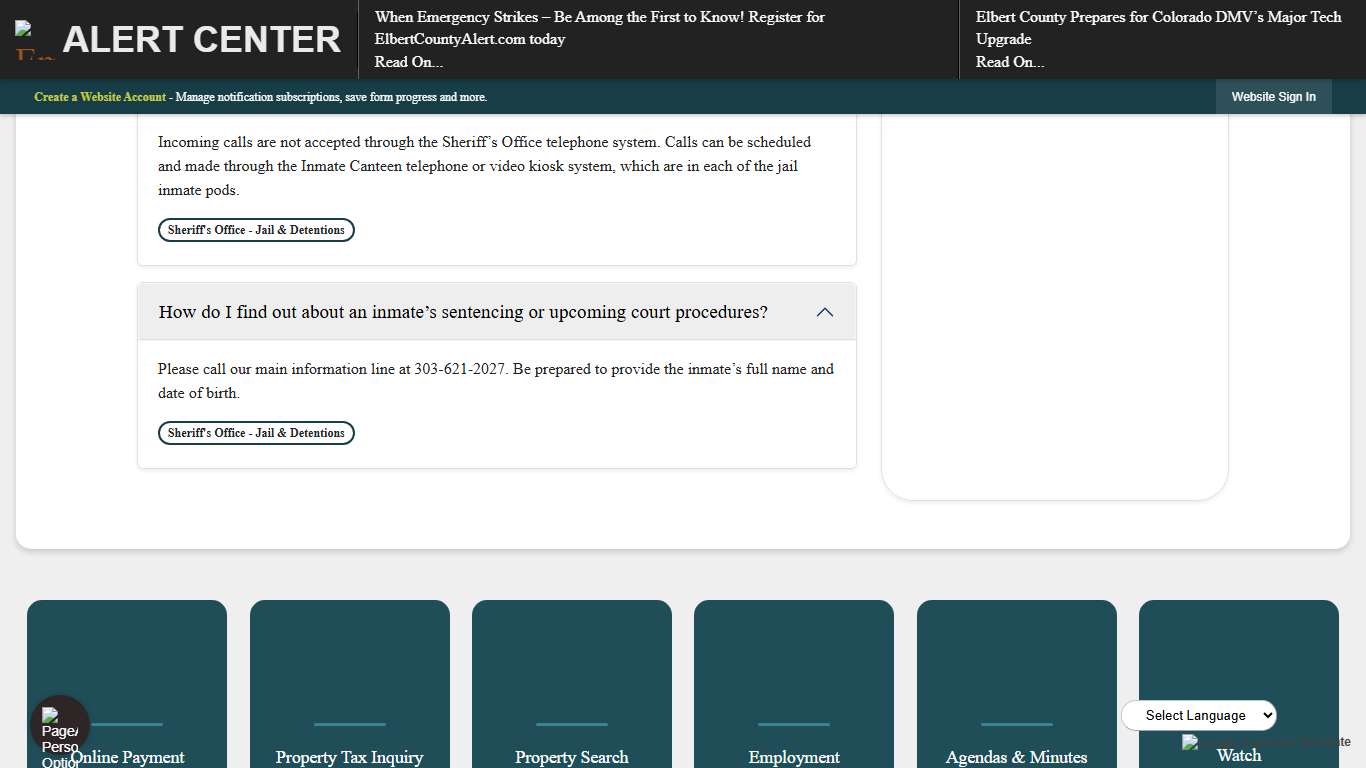Open the When Emergency Strikes alert headline
1366x768 pixels.
click(599, 28)
